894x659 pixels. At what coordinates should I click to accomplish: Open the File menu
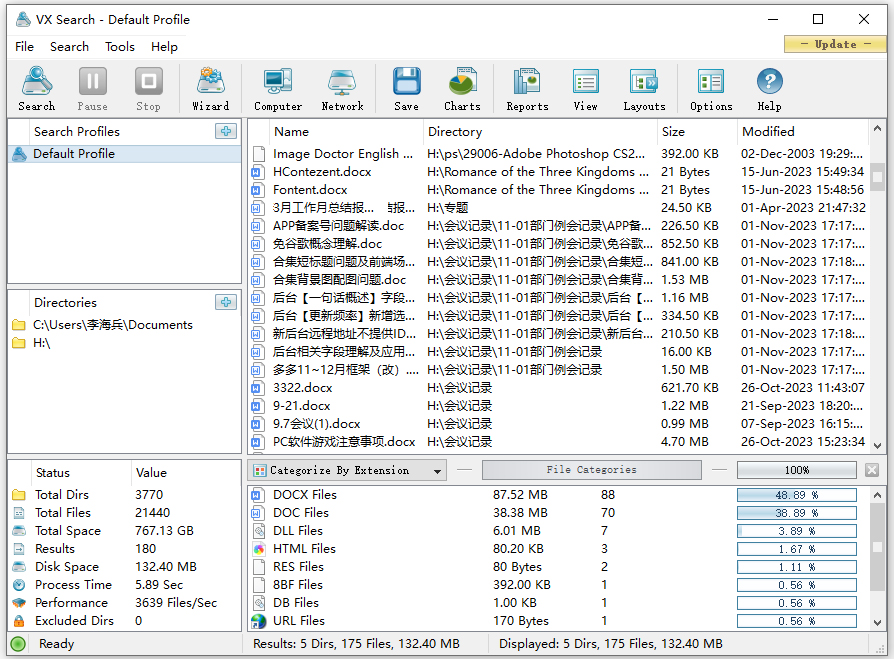tap(24, 46)
